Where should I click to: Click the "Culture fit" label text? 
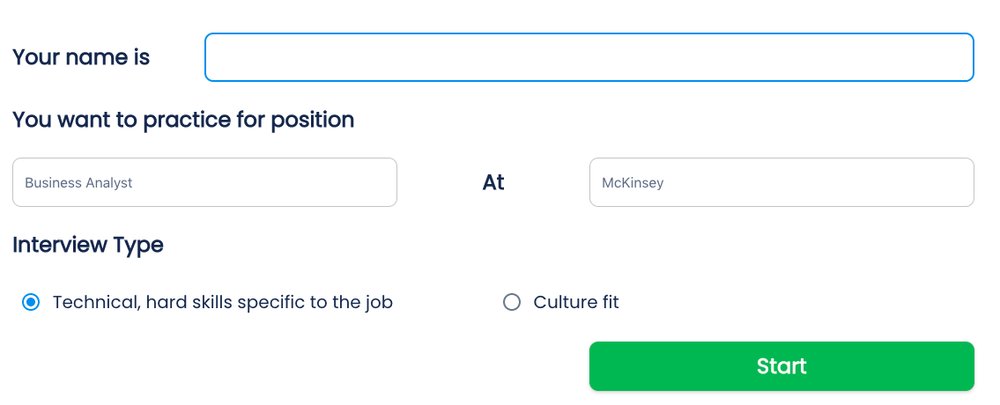(576, 302)
